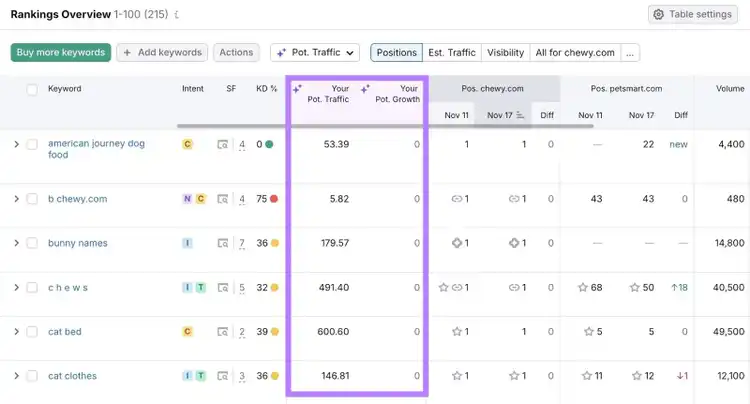
Task: Check the cat bed row checkbox
Action: pos(32,331)
